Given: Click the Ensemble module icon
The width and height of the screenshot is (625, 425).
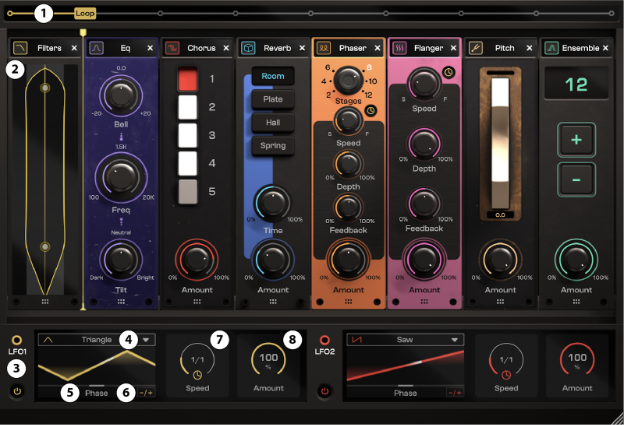Looking at the screenshot, I should [x=551, y=48].
